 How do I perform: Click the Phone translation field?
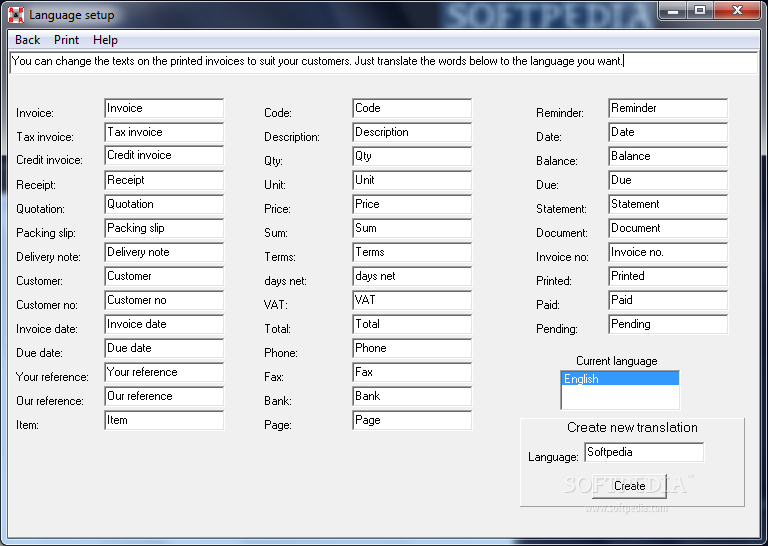tap(412, 348)
